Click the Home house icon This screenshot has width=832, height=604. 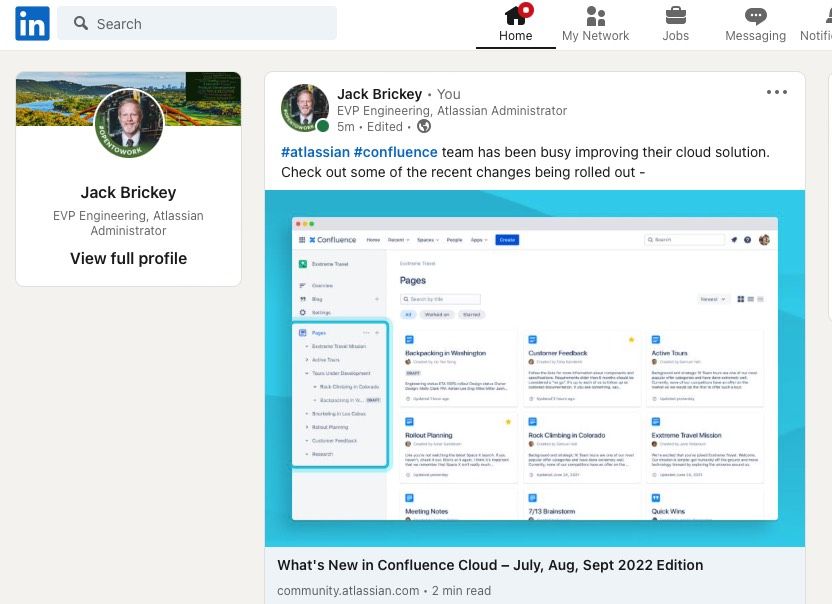click(x=517, y=14)
